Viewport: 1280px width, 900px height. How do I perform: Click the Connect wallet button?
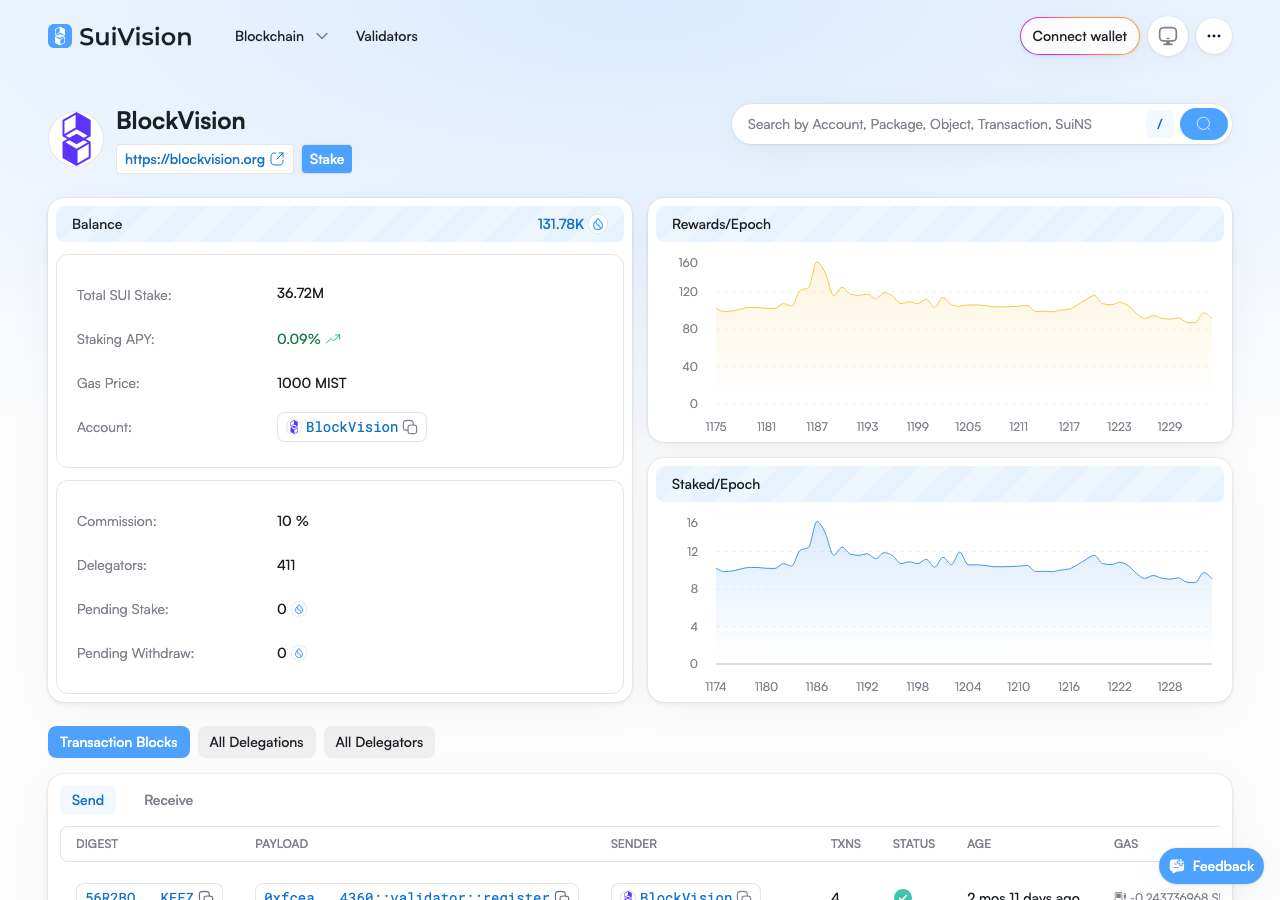coord(1080,36)
